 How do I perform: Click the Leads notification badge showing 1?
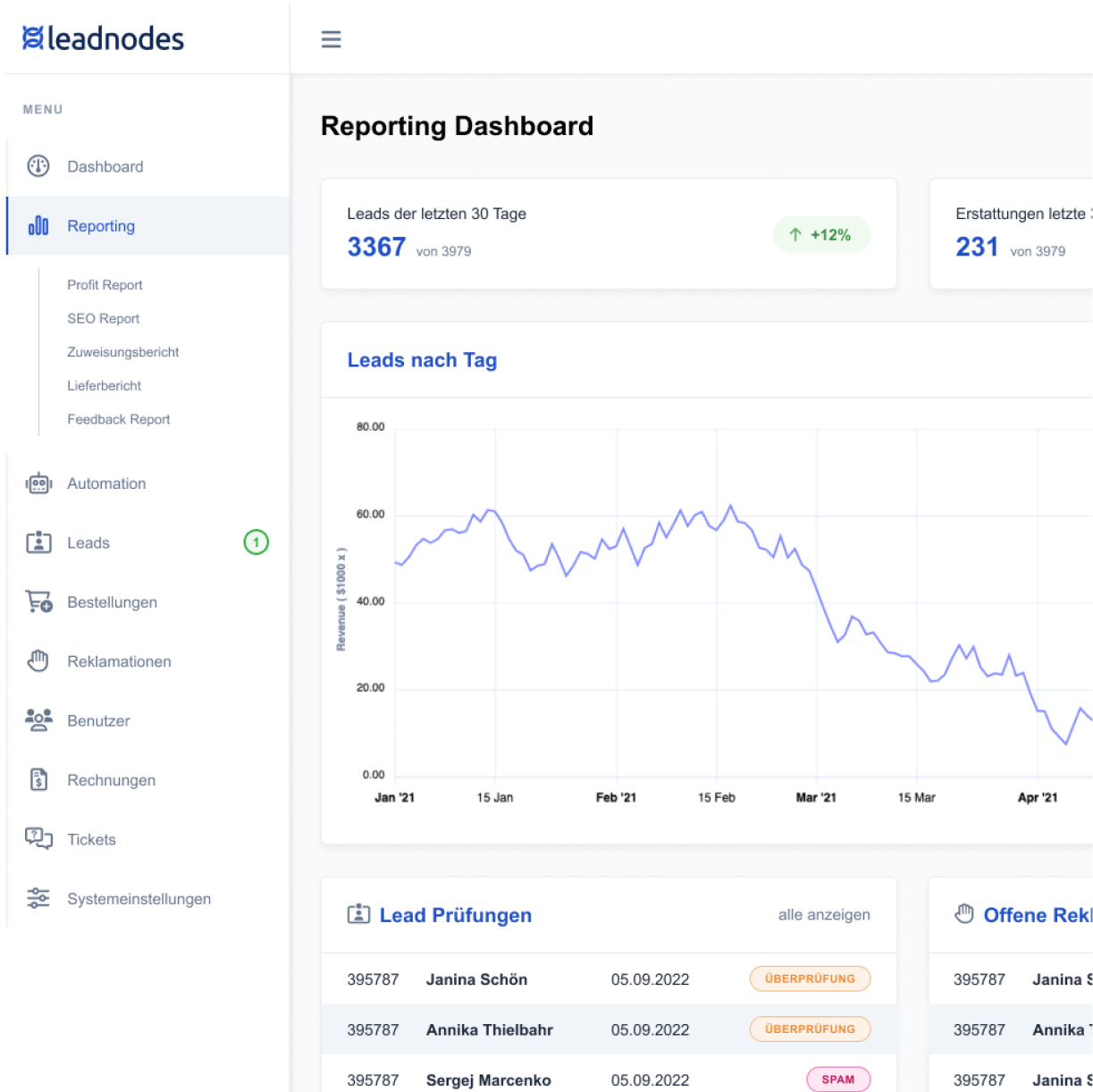[x=256, y=542]
